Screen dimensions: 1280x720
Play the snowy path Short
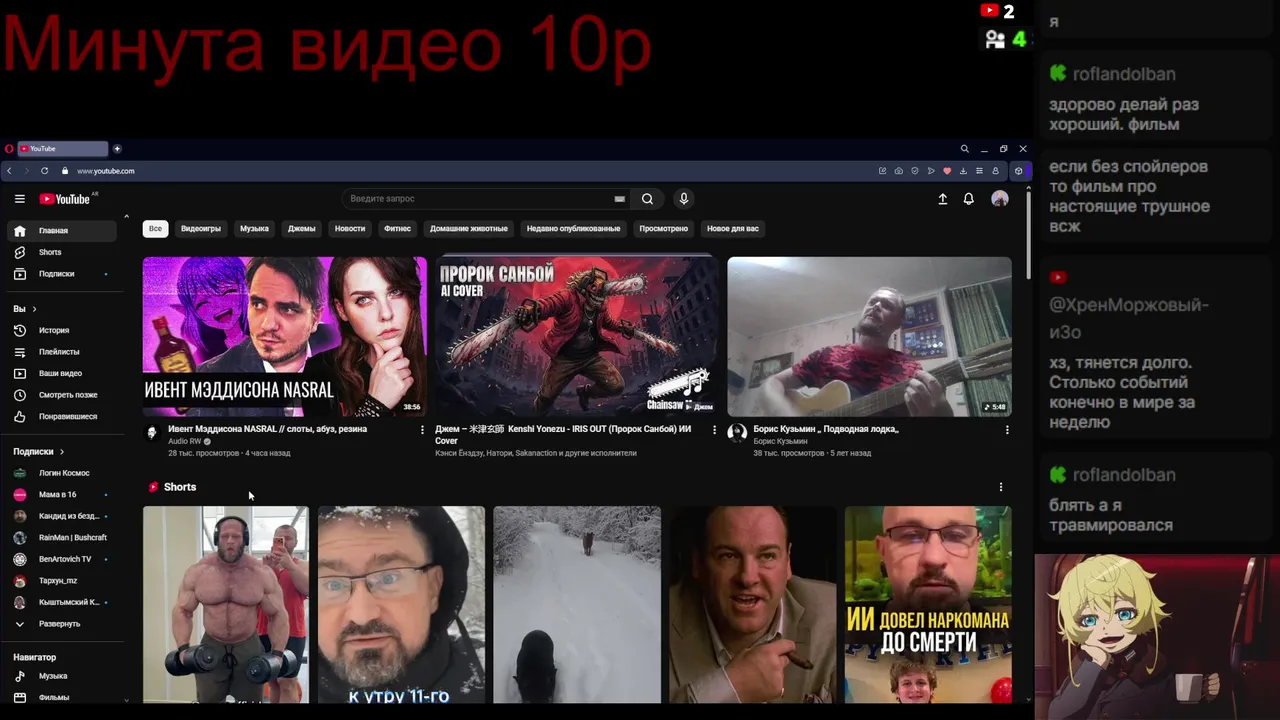[577, 604]
